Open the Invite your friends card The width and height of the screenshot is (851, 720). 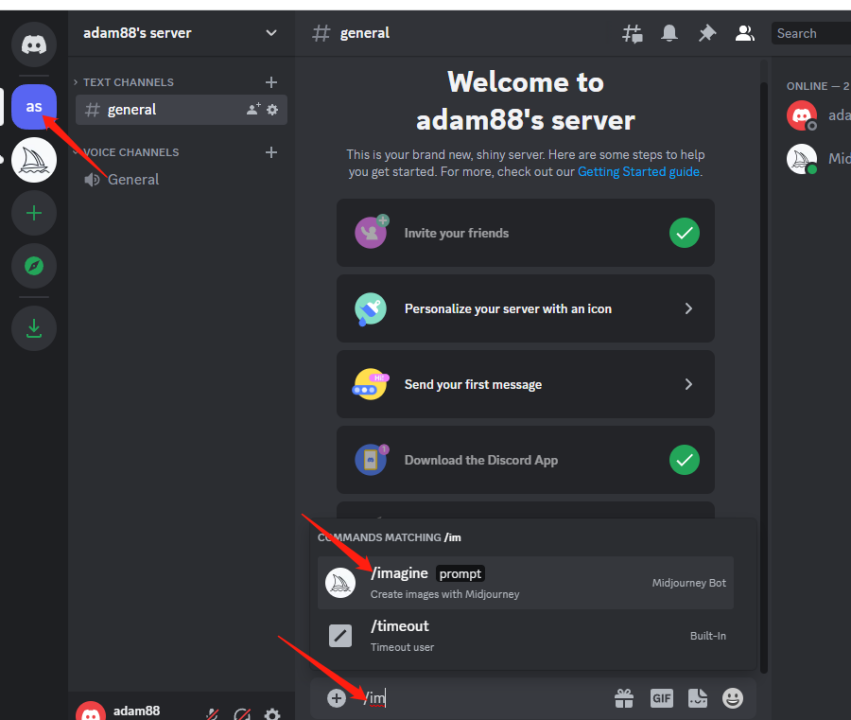pos(525,233)
